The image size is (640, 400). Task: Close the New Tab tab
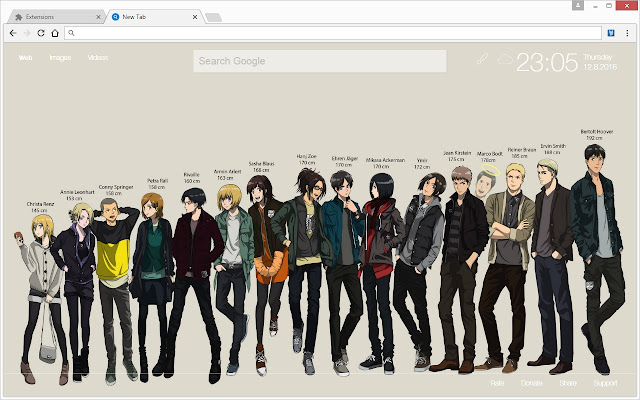point(195,17)
